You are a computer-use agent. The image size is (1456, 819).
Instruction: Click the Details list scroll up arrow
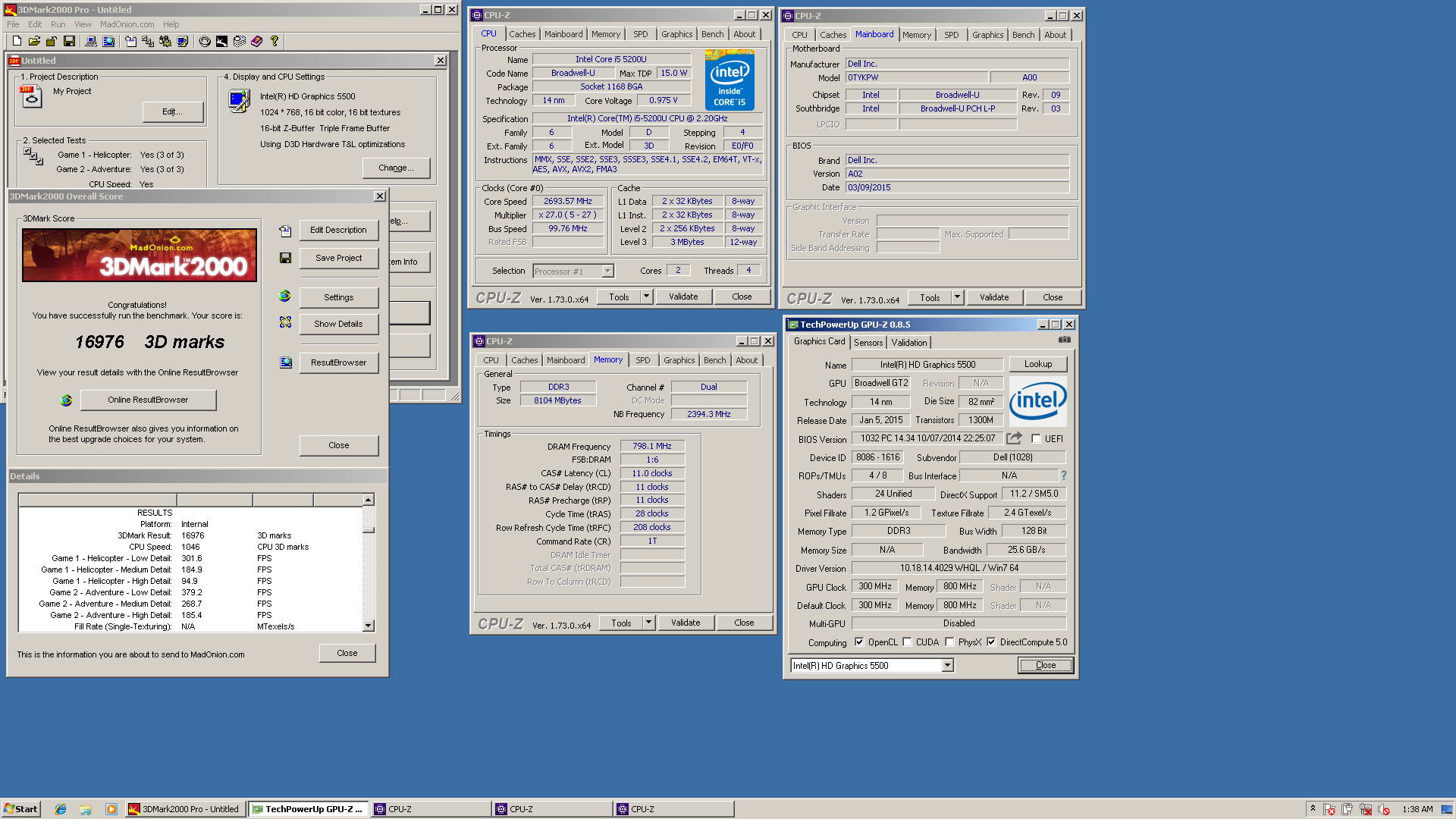click(369, 500)
